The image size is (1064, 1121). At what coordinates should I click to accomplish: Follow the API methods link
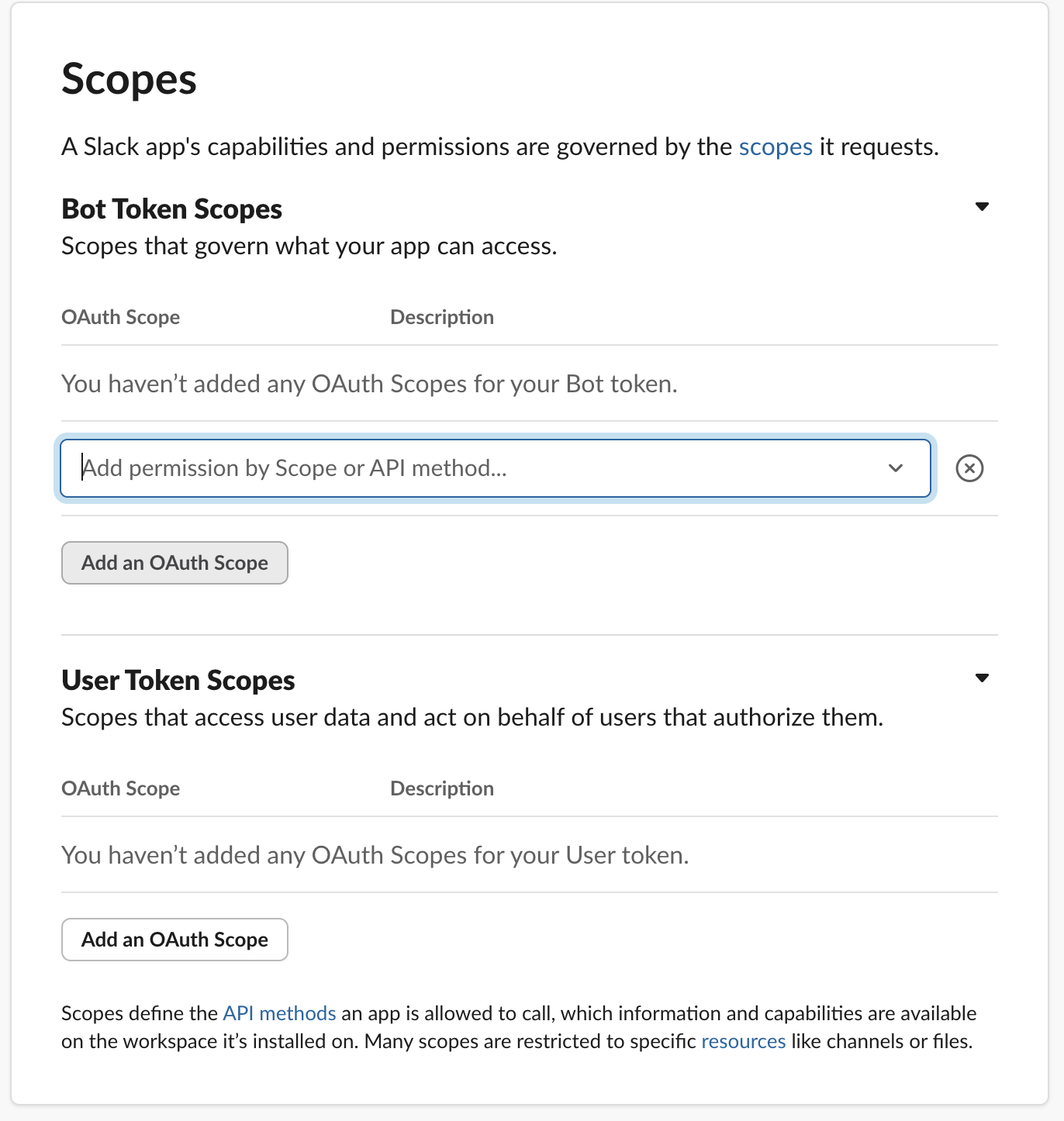[278, 1012]
